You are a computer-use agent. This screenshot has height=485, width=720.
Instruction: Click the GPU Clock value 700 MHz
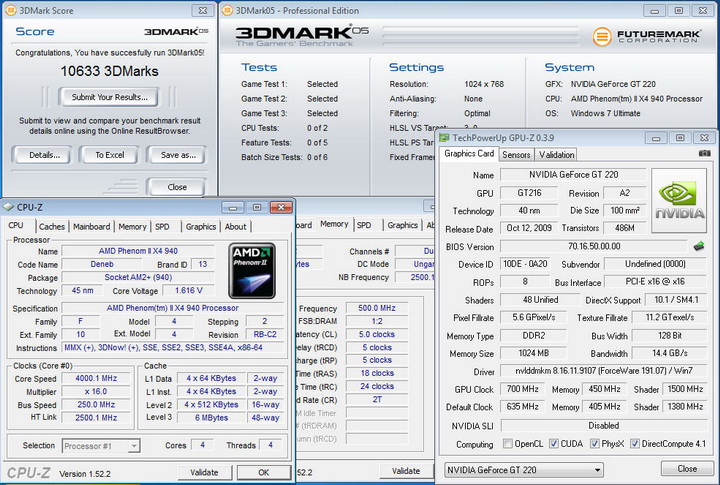pos(523,389)
